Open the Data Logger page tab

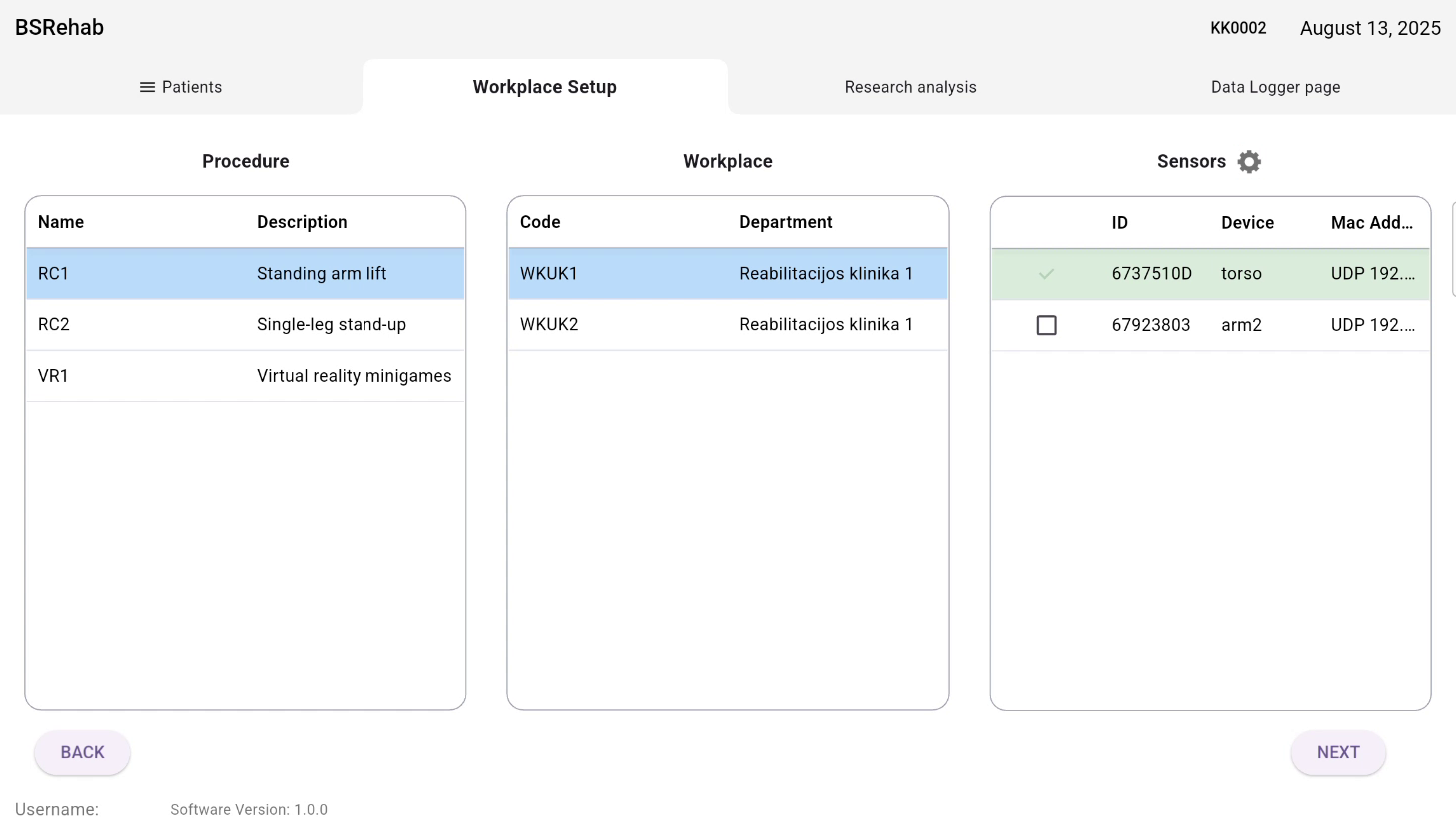pyautogui.click(x=1275, y=87)
